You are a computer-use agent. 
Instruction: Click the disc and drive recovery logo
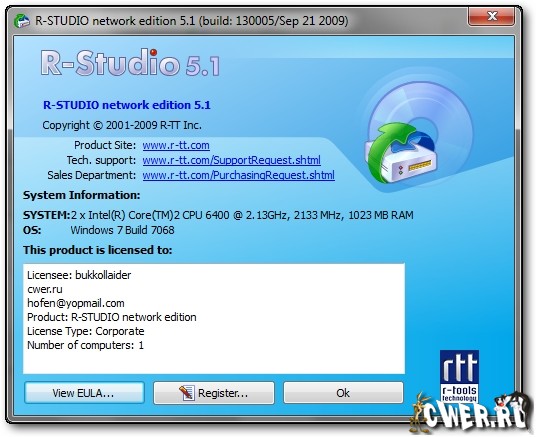coord(418,132)
